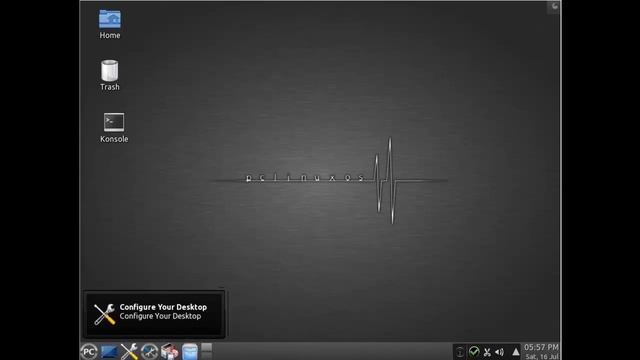Open the blue file manager taskbar icon

pyautogui.click(x=190, y=352)
